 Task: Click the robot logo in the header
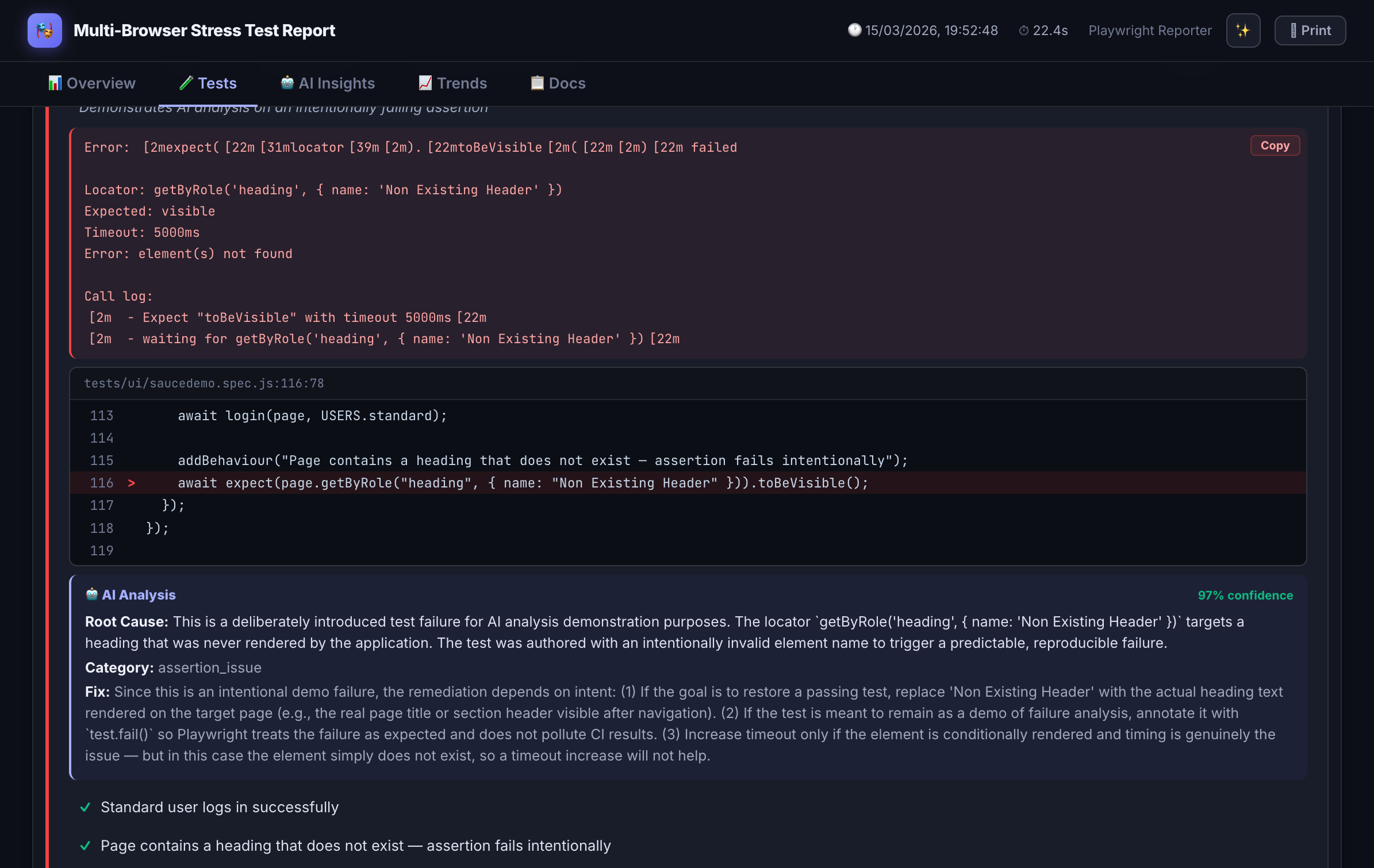[x=44, y=30]
